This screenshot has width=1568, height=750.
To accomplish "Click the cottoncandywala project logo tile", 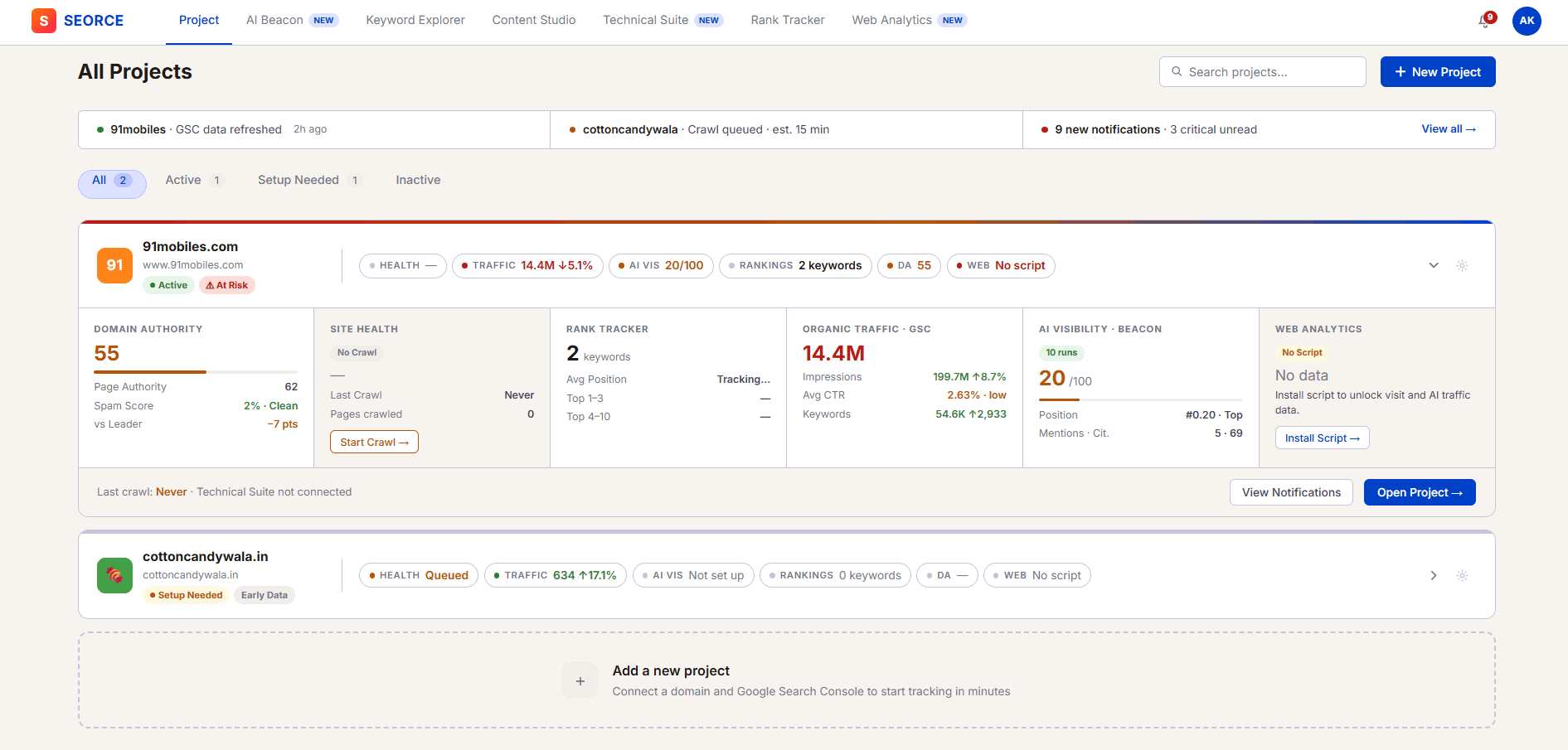I will coord(114,575).
